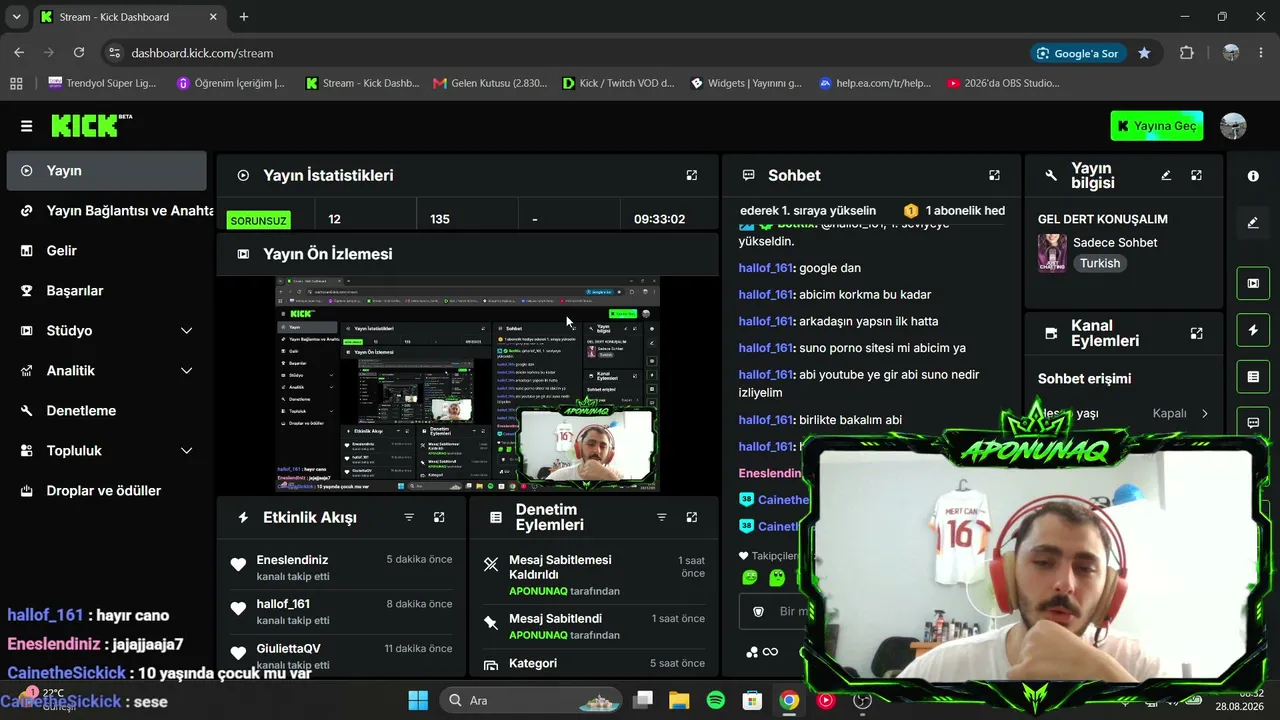Go back to the previous page
1280x720 pixels.
pyautogui.click(x=19, y=53)
